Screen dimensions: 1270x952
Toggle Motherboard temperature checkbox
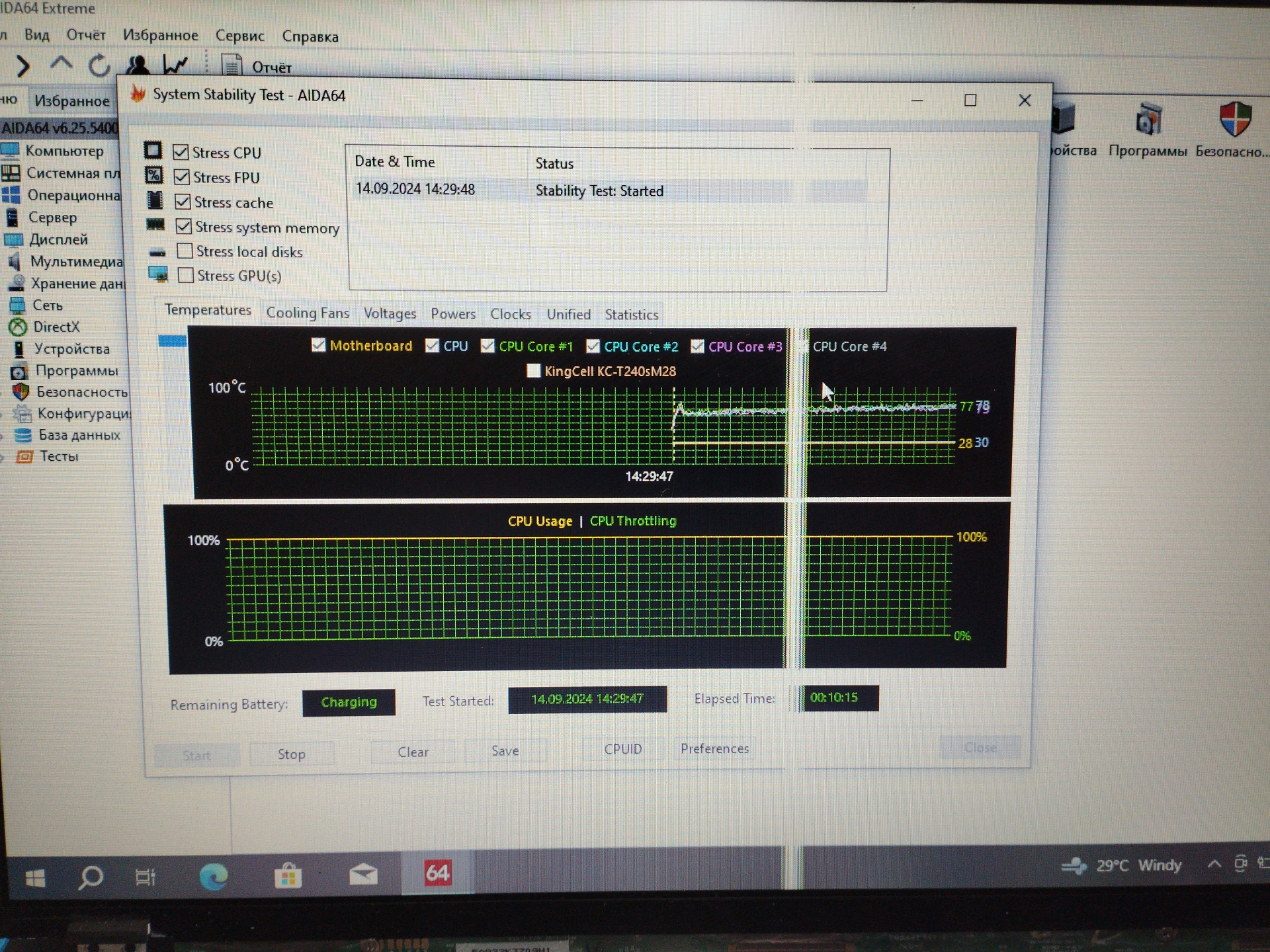pos(319,345)
